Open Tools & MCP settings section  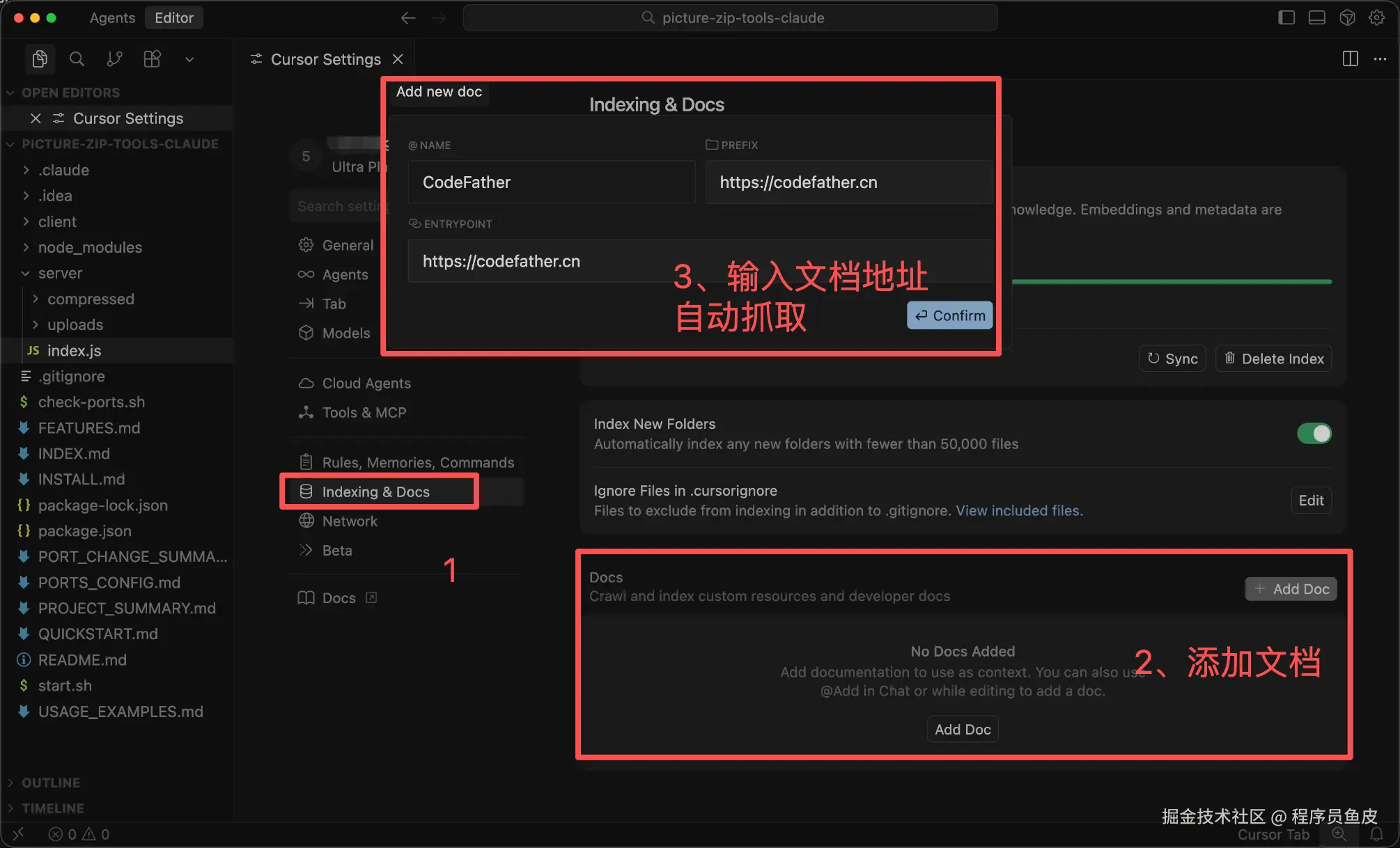[364, 412]
